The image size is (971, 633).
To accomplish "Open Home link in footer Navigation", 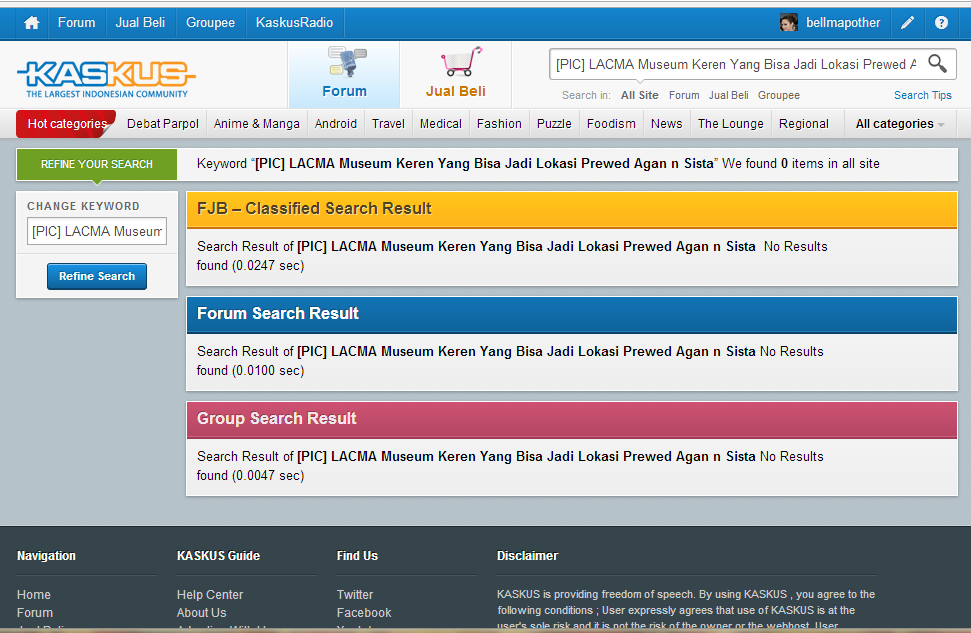I will coord(34,595).
